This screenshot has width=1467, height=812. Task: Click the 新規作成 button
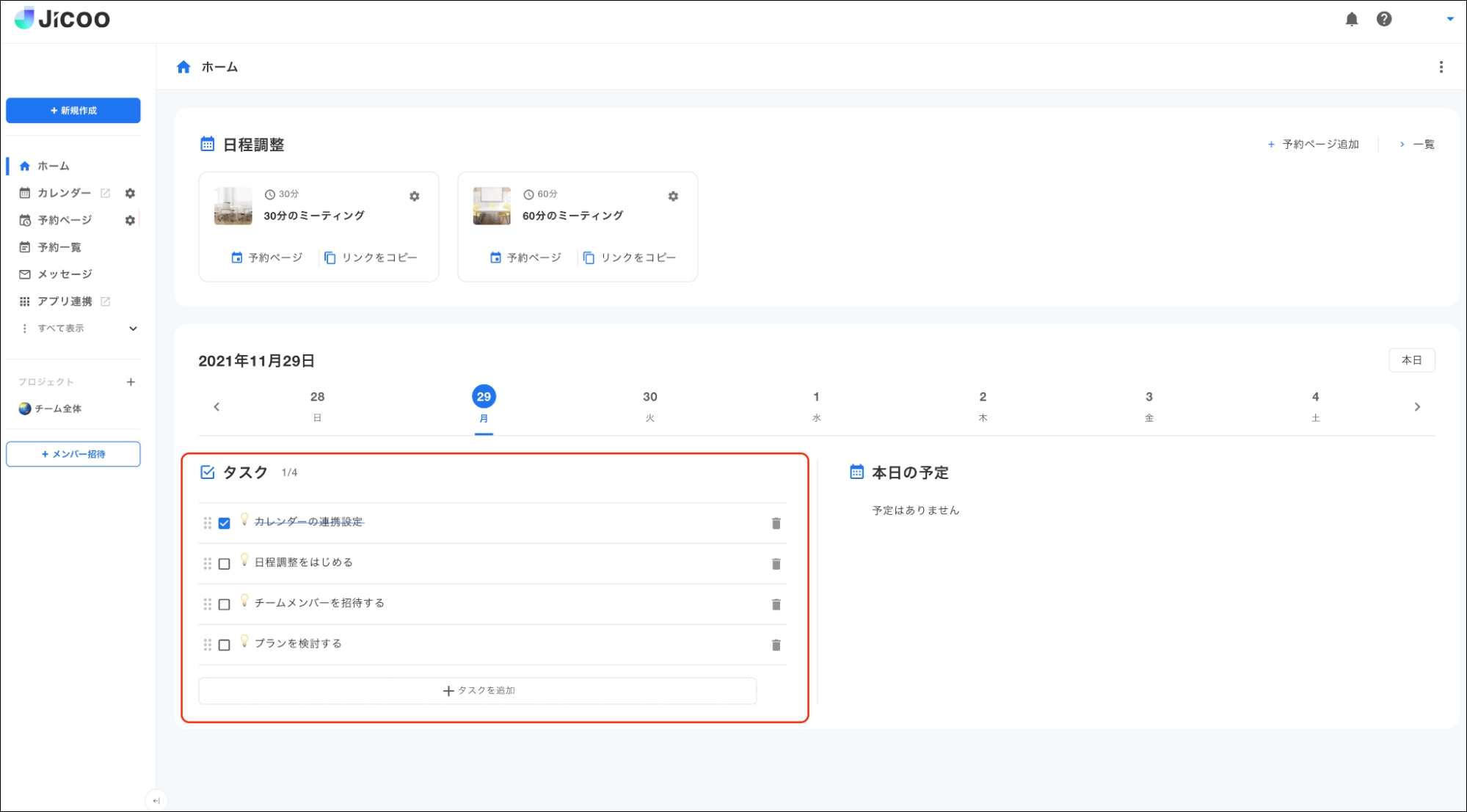click(73, 110)
